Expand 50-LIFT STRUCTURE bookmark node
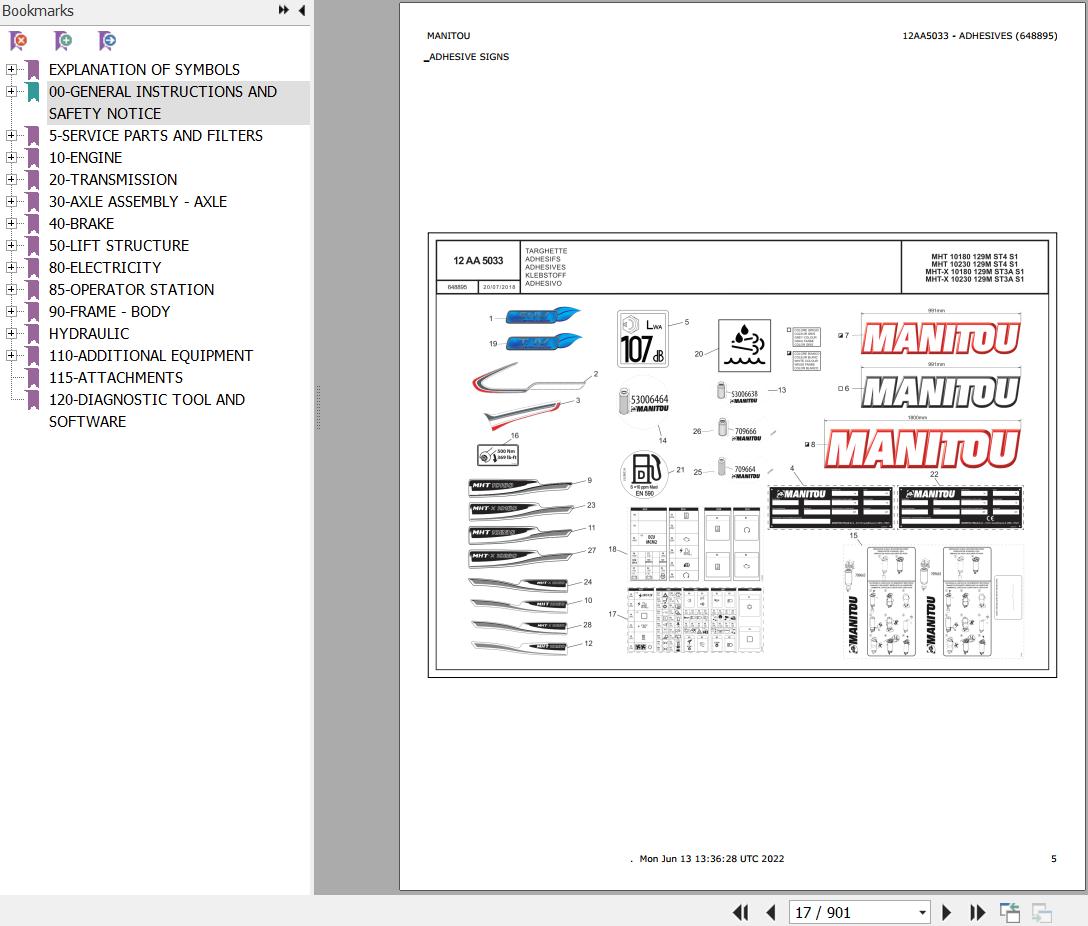This screenshot has height=926, width=1088. (11, 245)
